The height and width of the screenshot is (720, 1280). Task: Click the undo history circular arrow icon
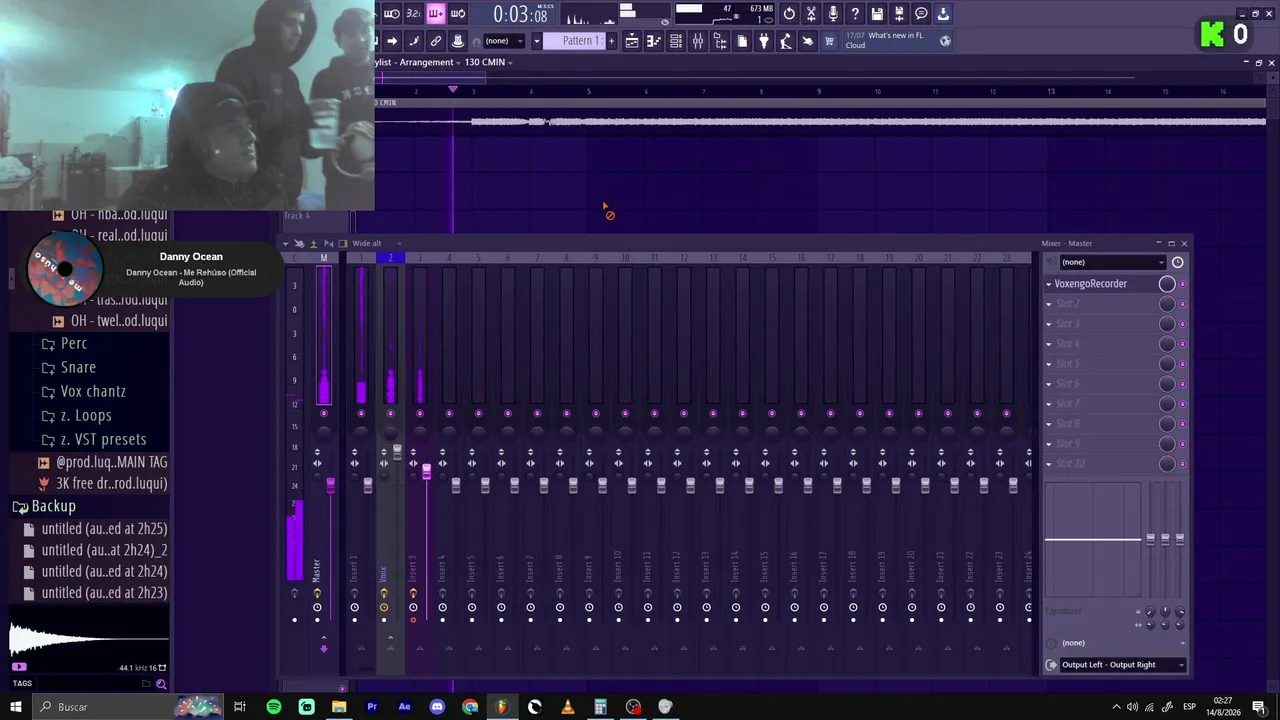point(789,14)
